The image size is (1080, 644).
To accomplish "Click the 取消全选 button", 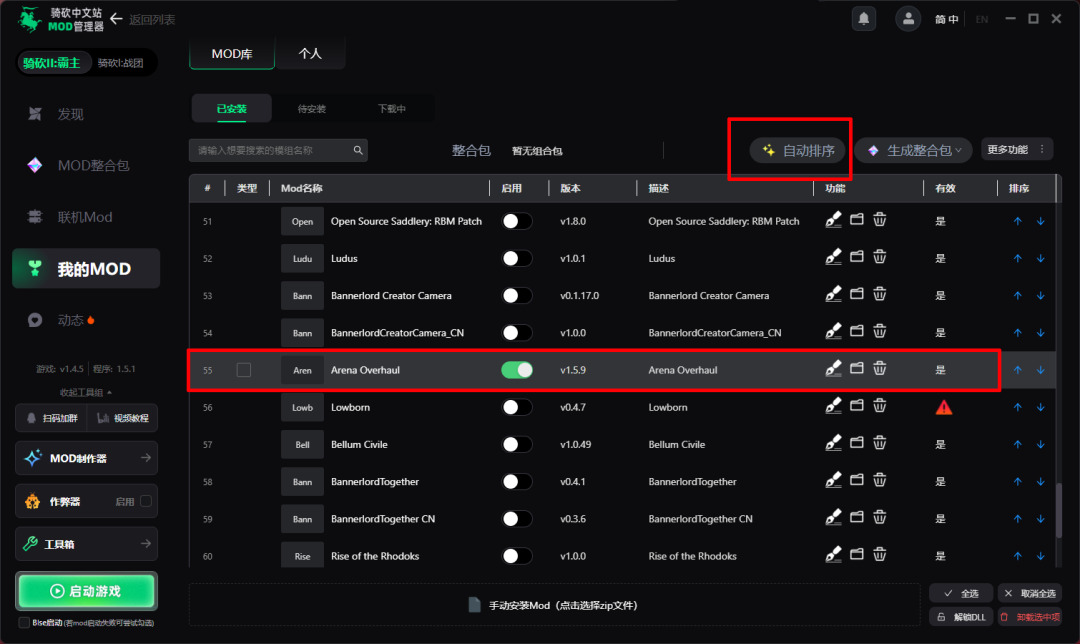I will (1030, 593).
